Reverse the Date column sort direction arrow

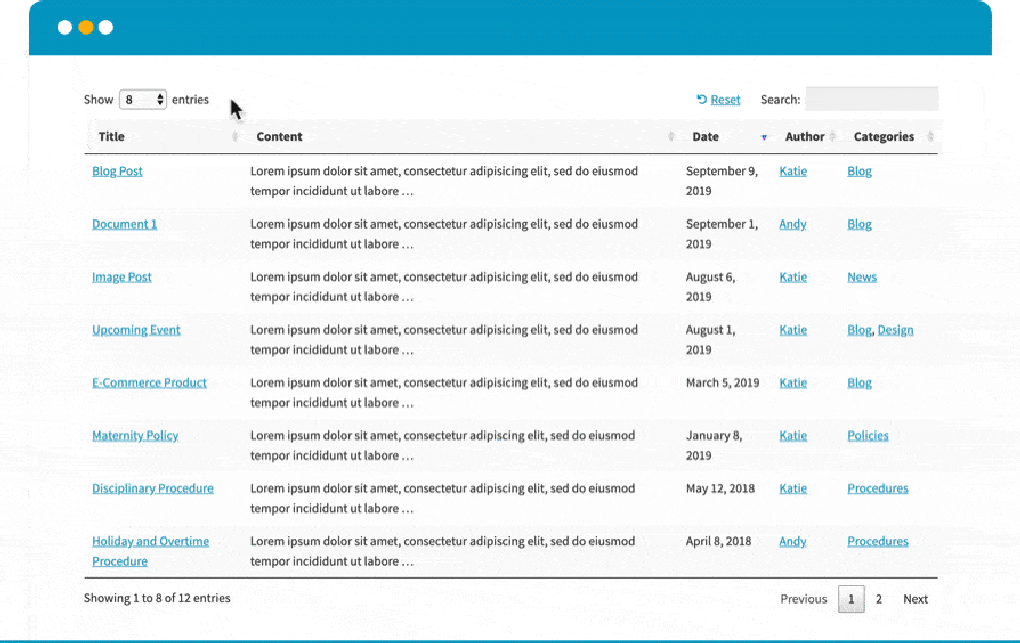pyautogui.click(x=766, y=136)
